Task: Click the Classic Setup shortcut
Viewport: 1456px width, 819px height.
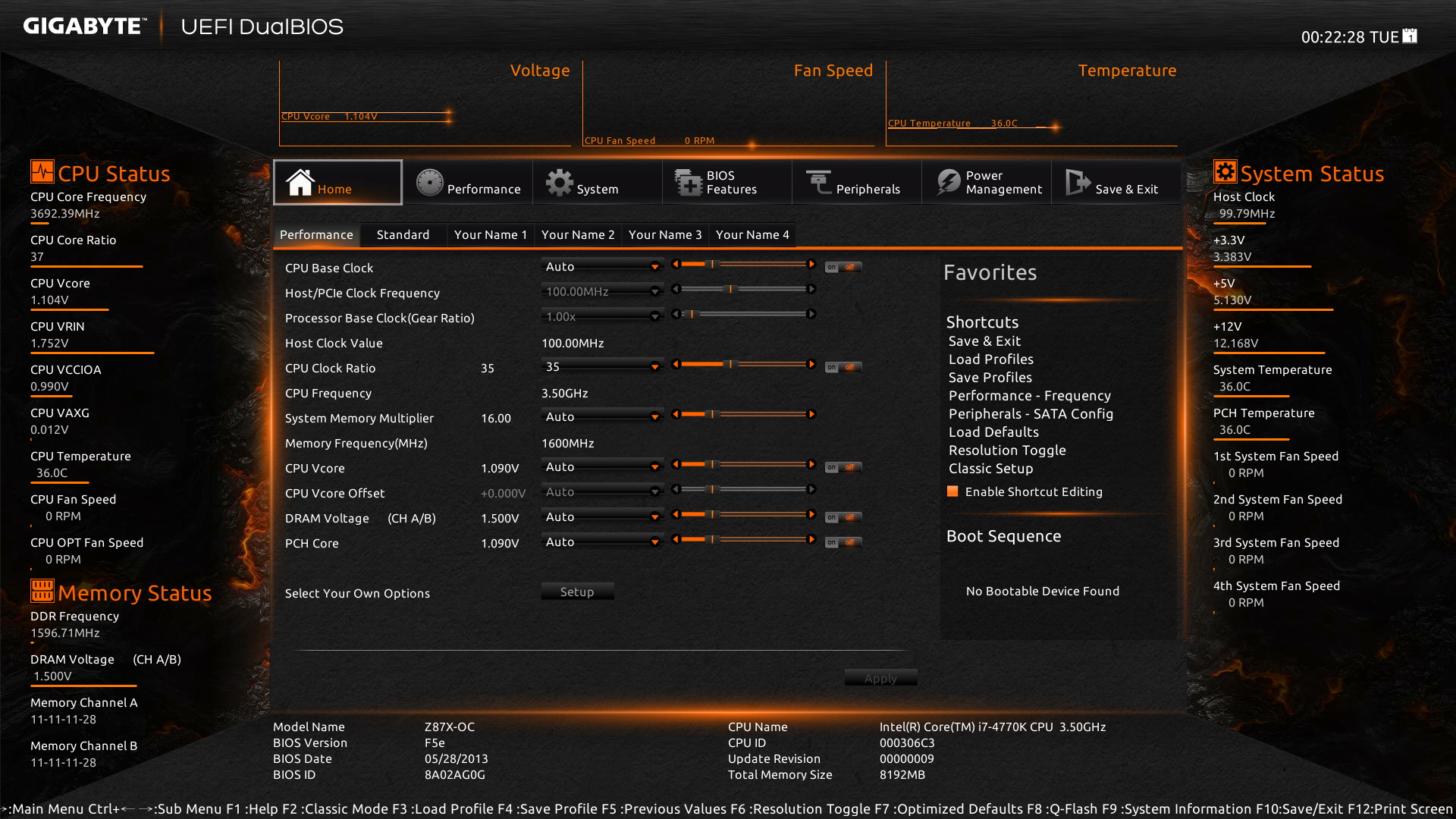Action: [x=990, y=468]
